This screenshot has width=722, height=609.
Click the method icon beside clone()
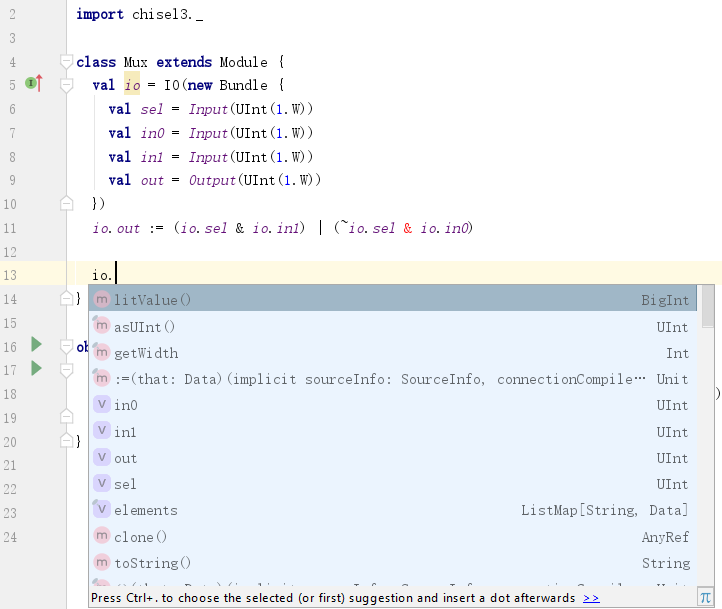(101, 535)
